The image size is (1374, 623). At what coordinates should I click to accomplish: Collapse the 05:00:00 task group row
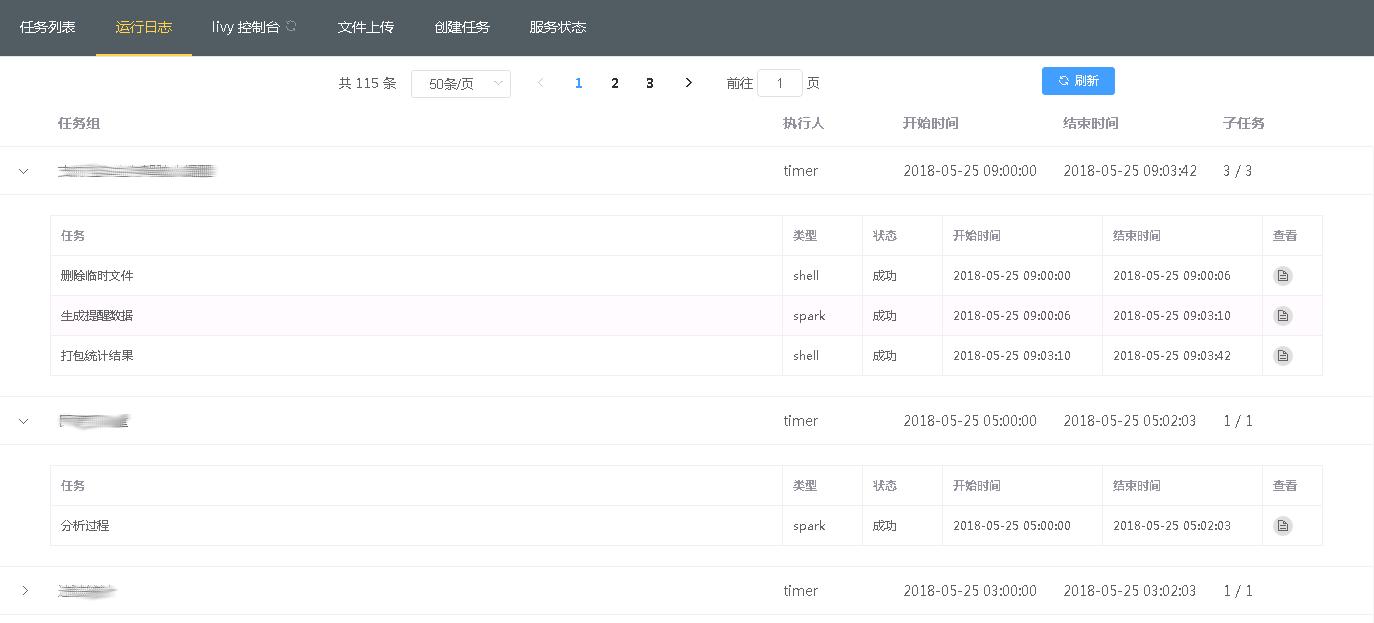(24, 421)
